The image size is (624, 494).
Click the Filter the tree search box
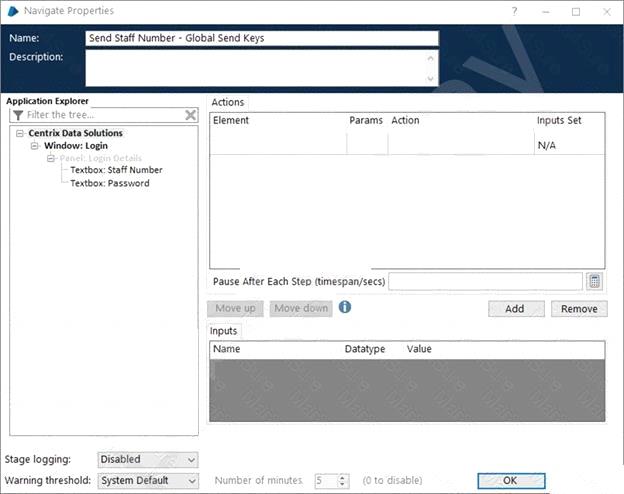[103, 115]
